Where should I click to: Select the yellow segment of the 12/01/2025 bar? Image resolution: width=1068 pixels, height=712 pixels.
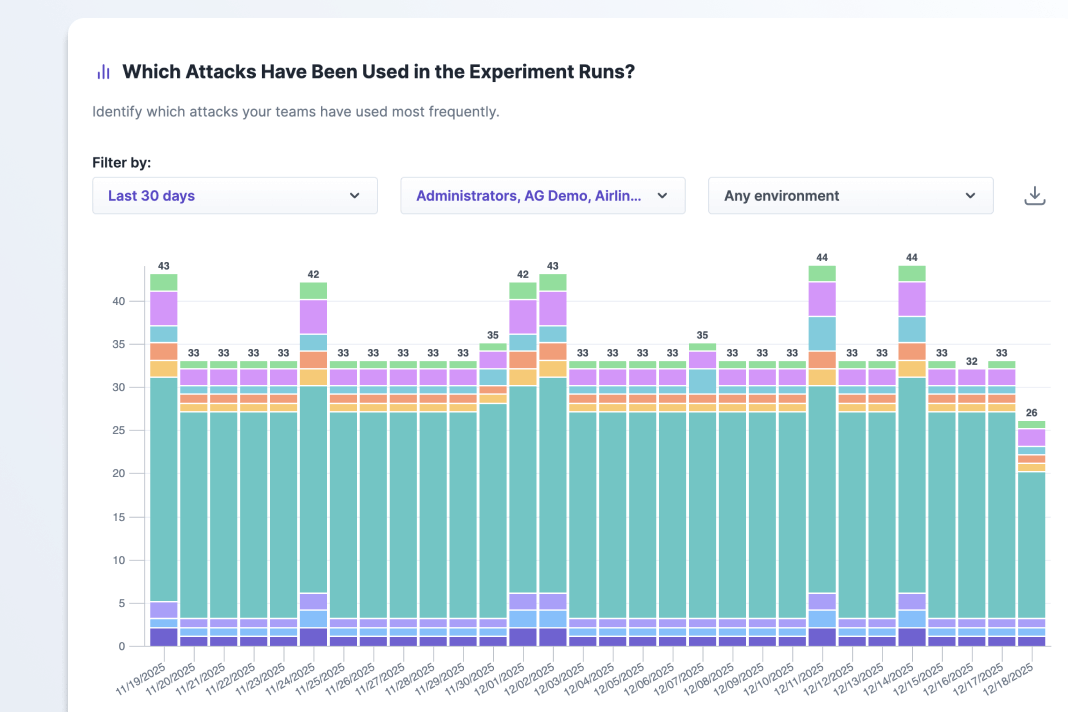coord(523,377)
